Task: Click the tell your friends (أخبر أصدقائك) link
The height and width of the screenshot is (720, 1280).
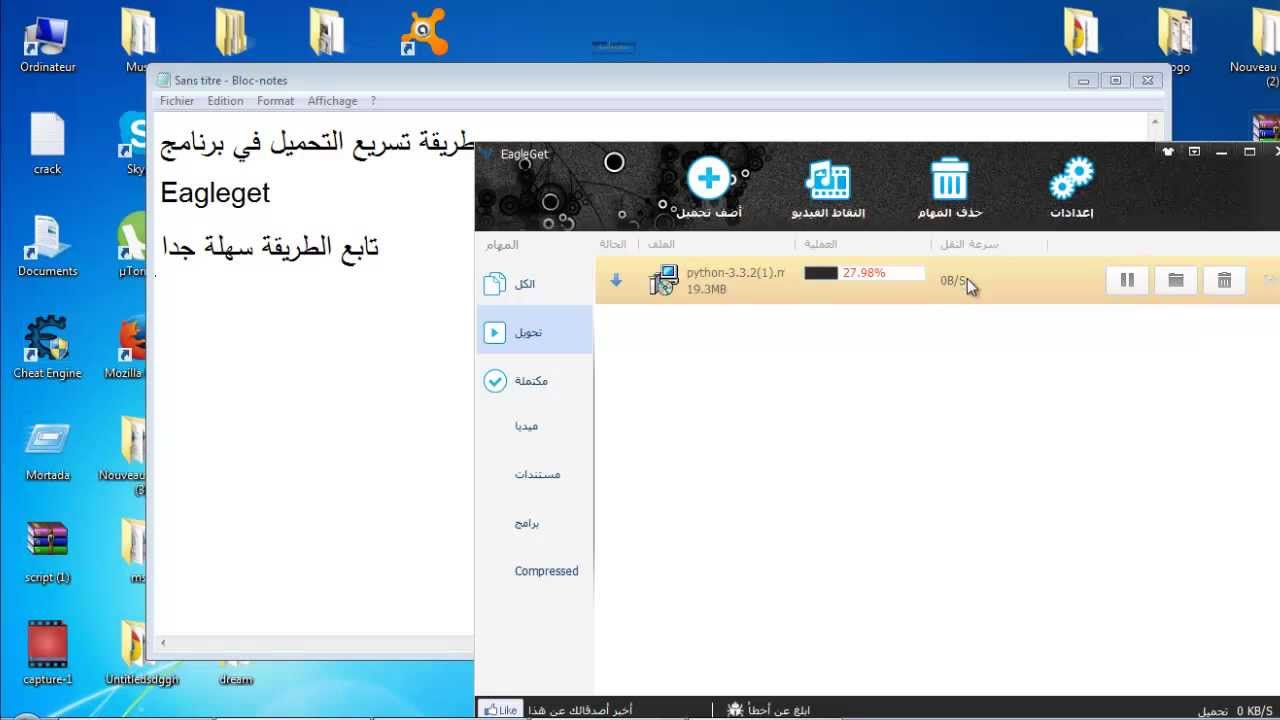Action: point(580,710)
